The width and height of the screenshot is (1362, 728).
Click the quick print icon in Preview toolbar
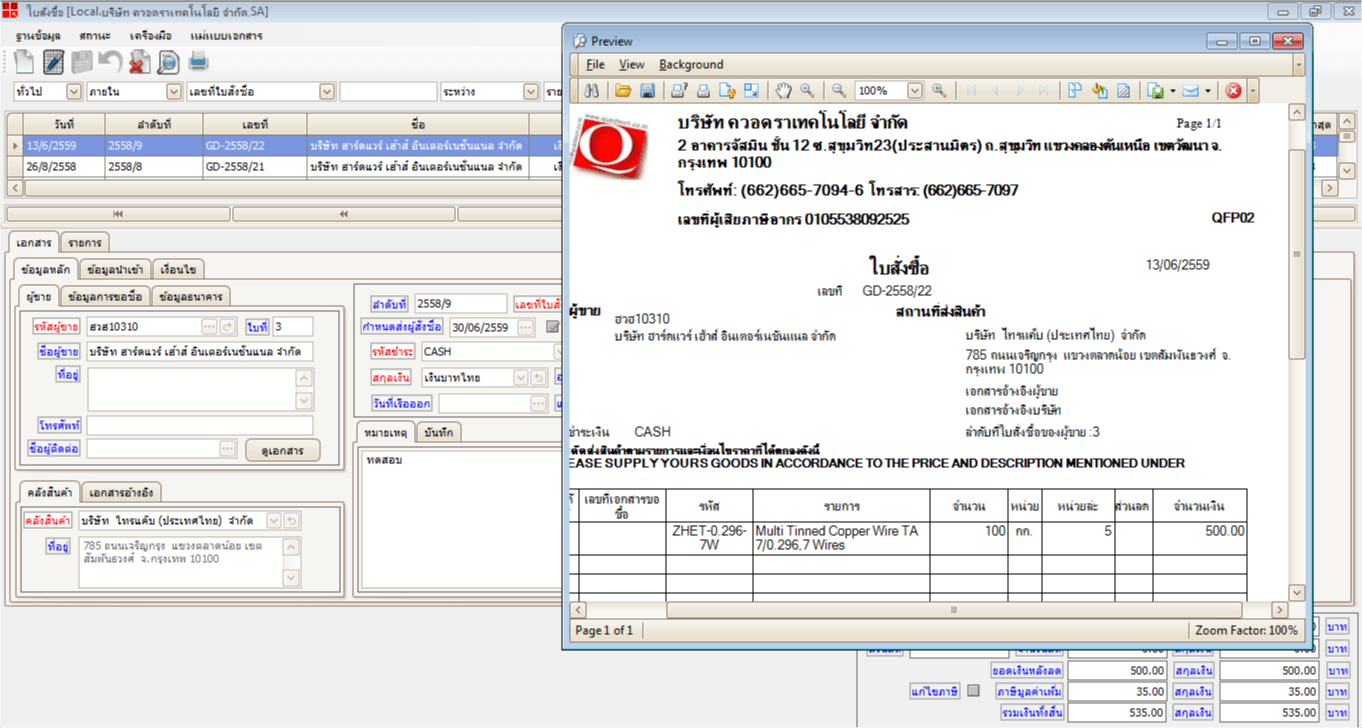[x=703, y=90]
